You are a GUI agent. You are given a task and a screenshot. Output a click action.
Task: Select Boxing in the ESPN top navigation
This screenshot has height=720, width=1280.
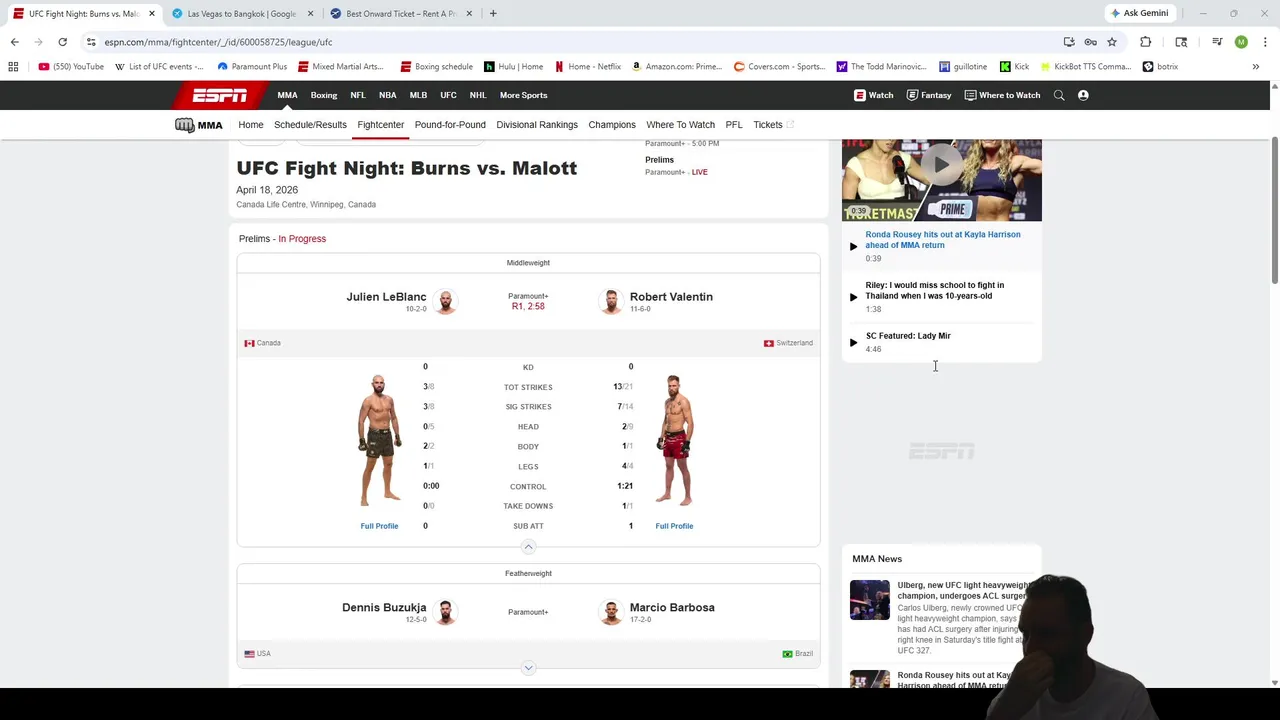324,95
